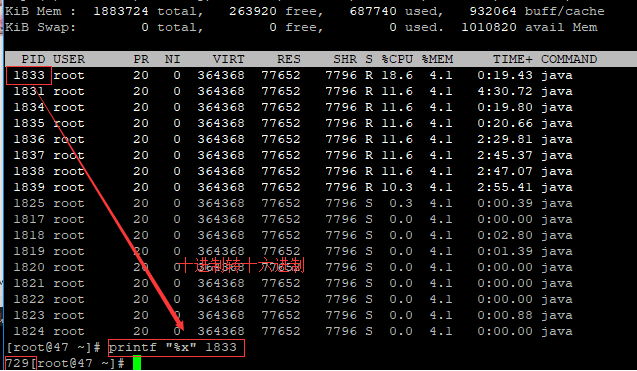Click the printf "%x" 1833 command
Image resolution: width=637 pixels, height=371 pixels.
pos(173,347)
